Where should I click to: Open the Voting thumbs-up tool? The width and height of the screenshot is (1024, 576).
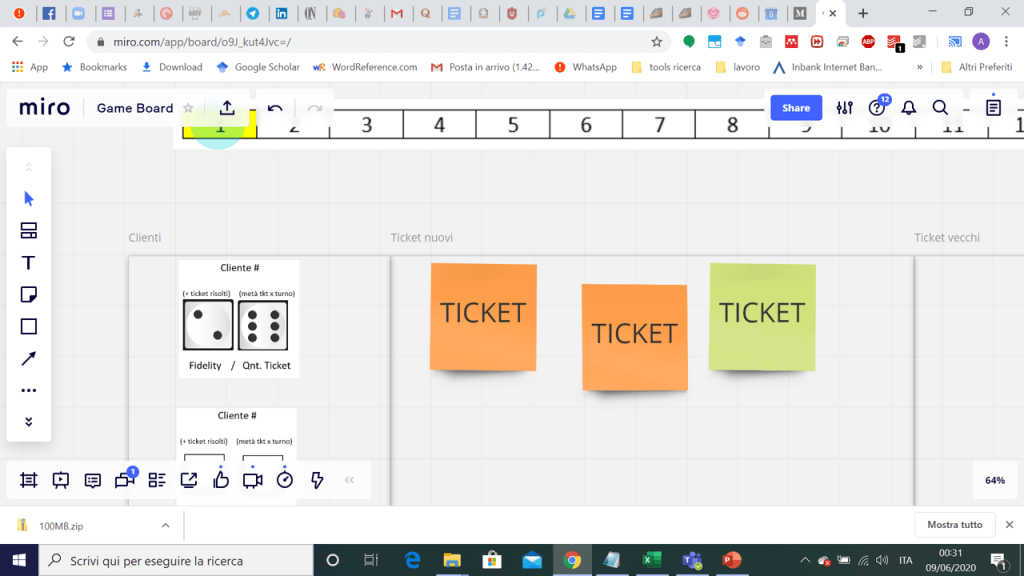point(221,480)
